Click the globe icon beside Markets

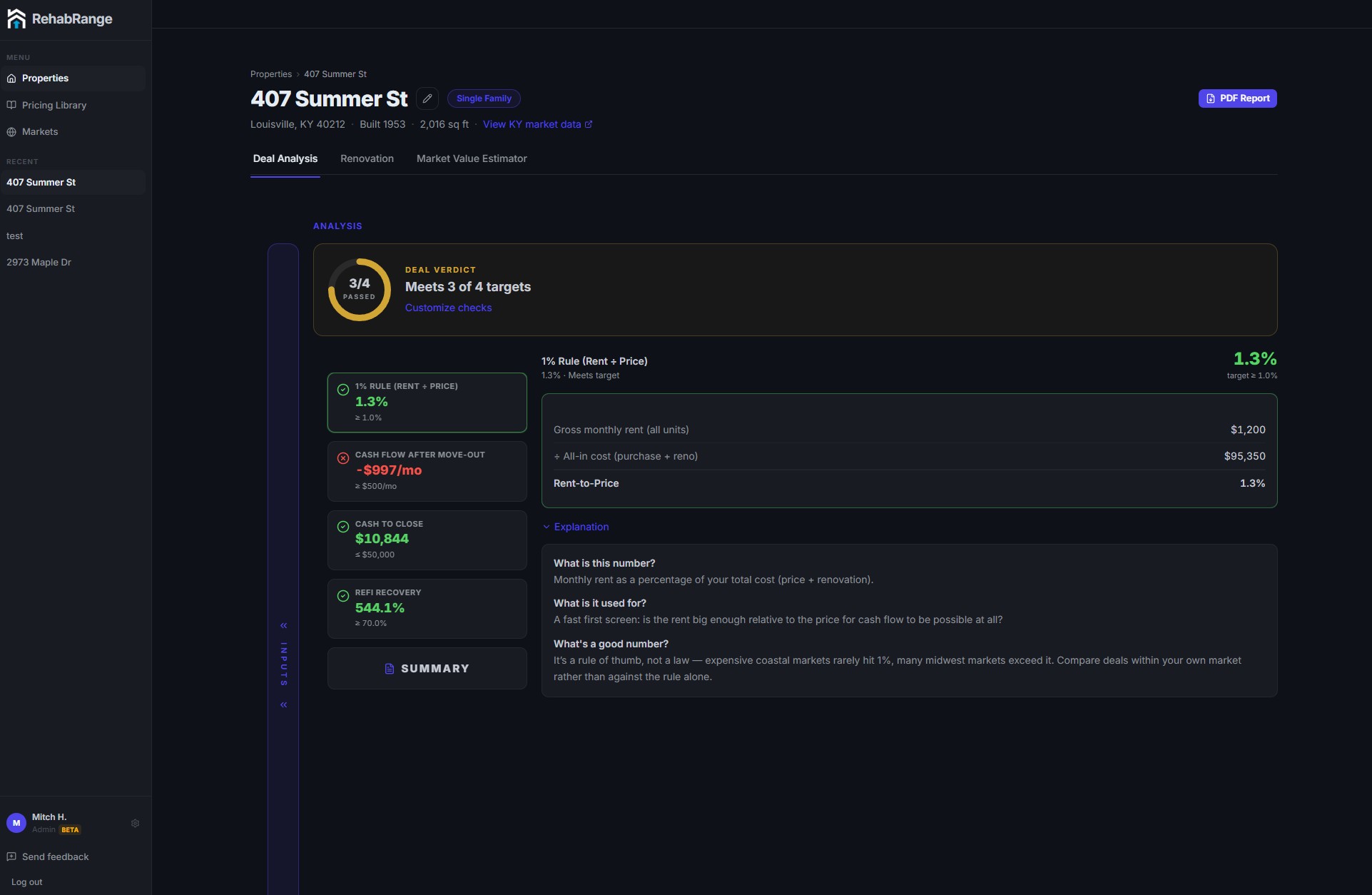[x=11, y=132]
